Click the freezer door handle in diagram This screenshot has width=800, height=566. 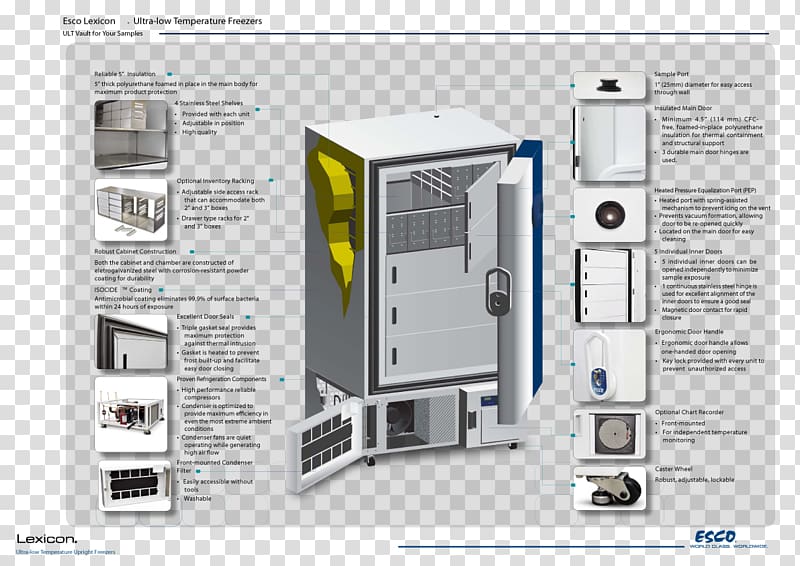click(497, 291)
